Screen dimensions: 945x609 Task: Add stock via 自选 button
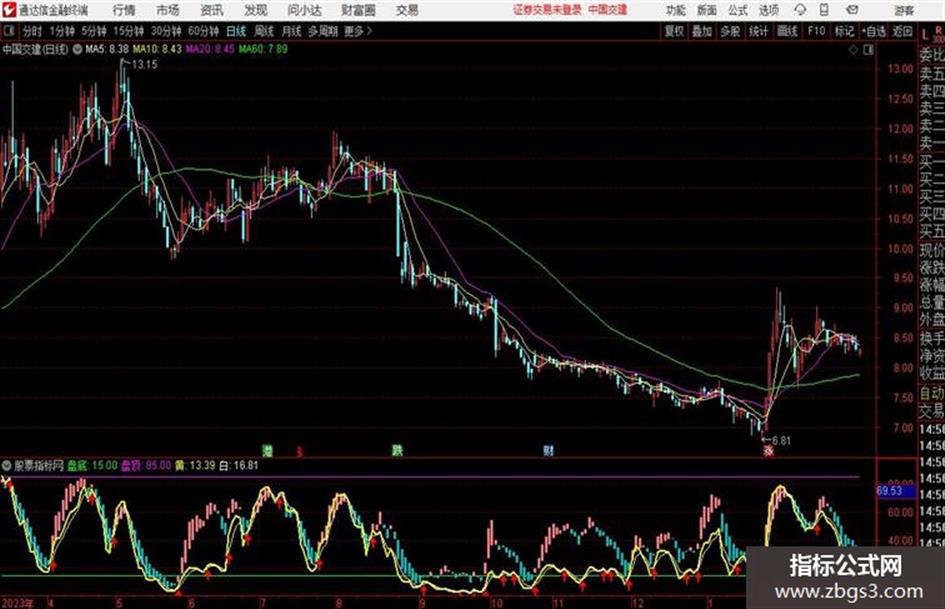point(873,31)
